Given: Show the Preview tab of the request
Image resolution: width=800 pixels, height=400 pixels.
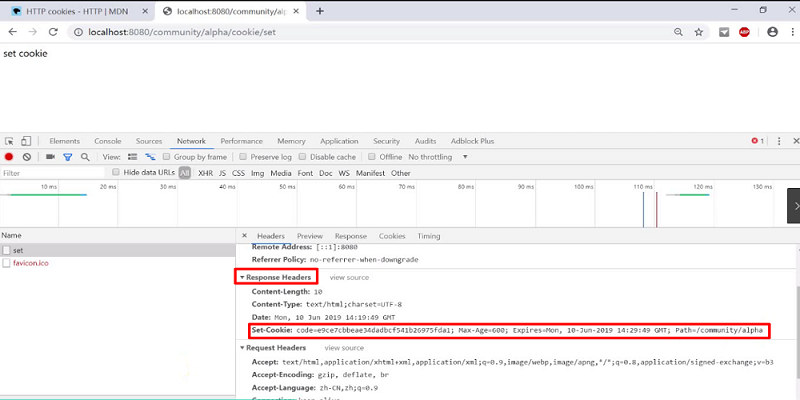Looking at the screenshot, I should click(x=310, y=236).
